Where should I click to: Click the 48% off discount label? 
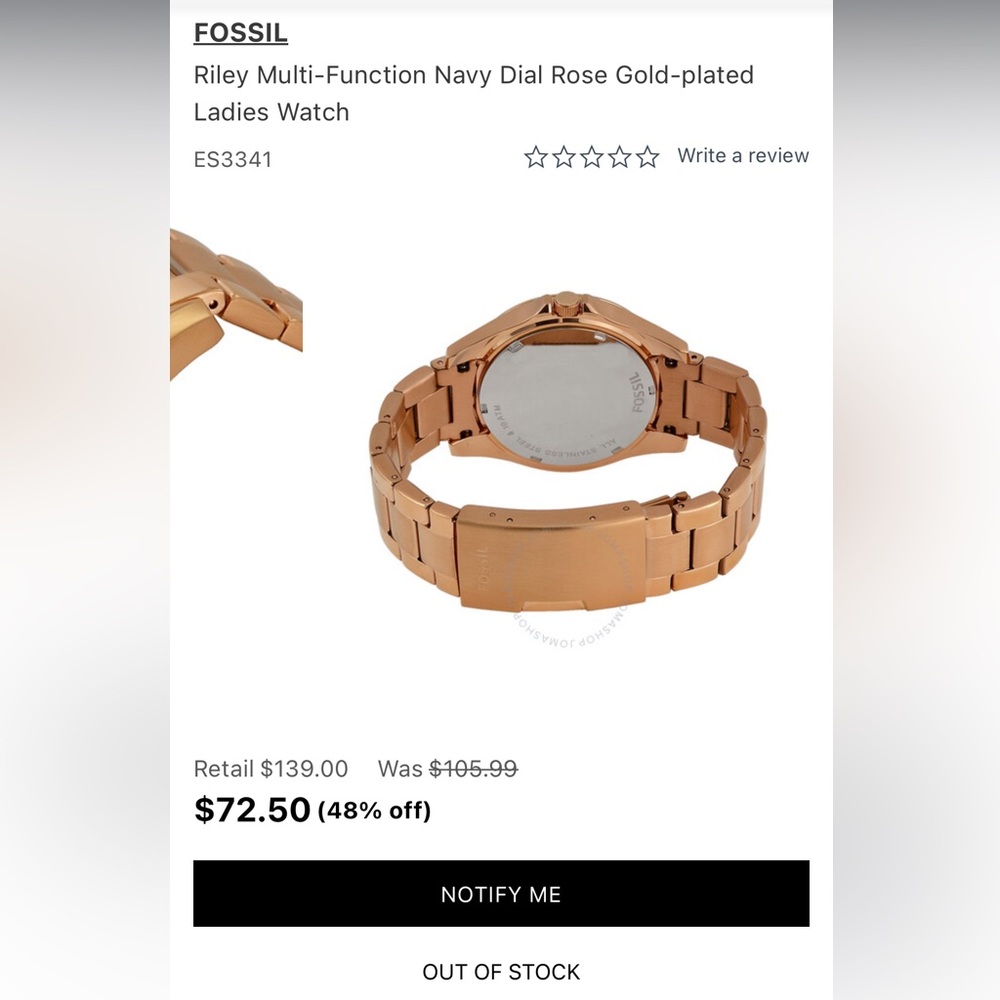click(373, 812)
